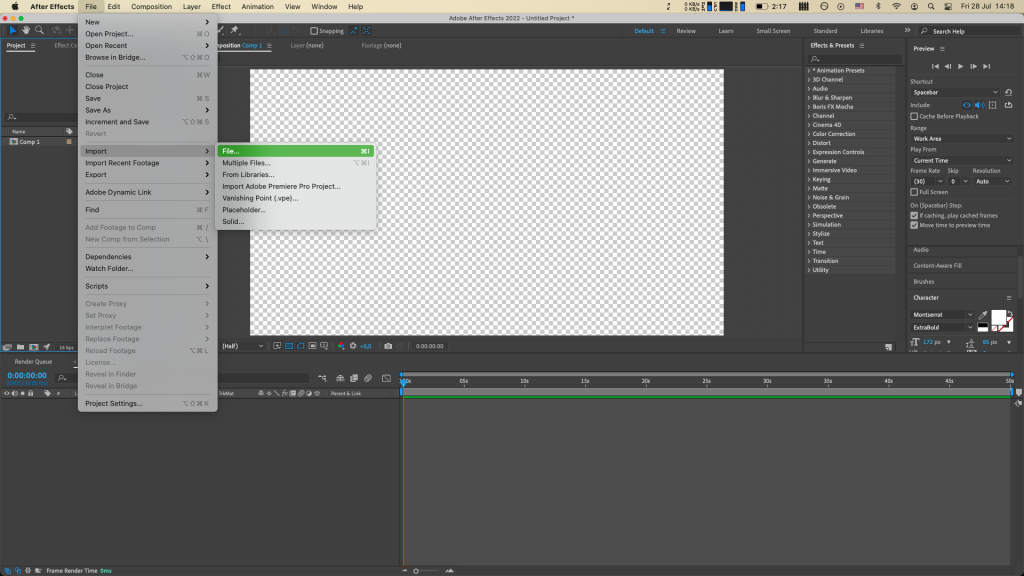Screen dimensions: 1024x576
Task: Open the Resolution dropdown set to Auto
Action: (991, 181)
